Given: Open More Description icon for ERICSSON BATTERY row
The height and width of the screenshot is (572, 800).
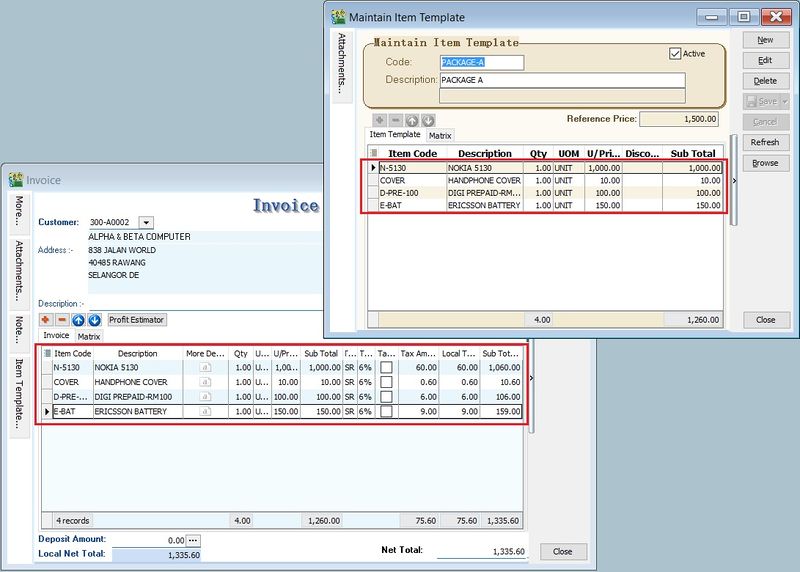Looking at the screenshot, I should 205,412.
